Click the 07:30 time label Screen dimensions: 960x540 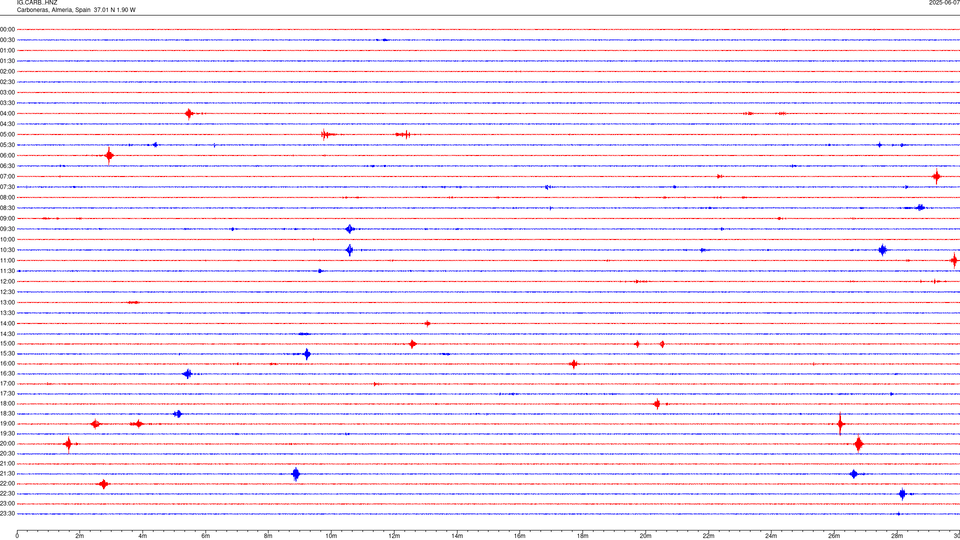click(7, 187)
